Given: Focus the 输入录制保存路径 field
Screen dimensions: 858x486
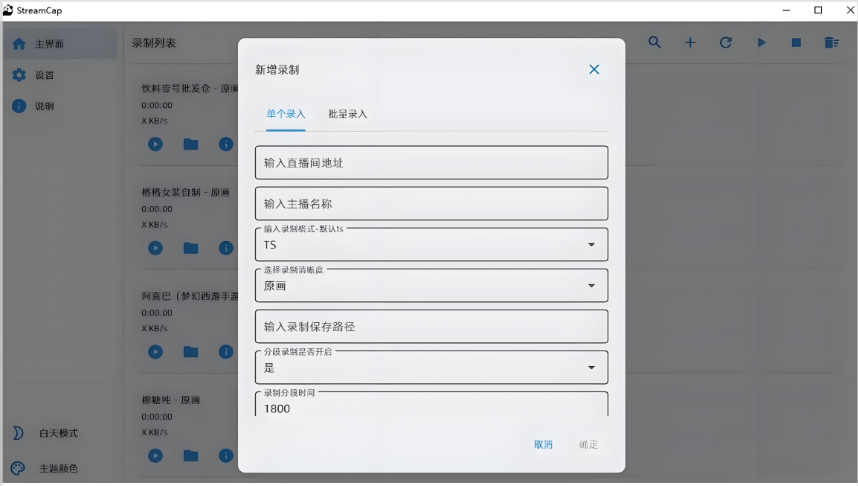Looking at the screenshot, I should coord(431,327).
